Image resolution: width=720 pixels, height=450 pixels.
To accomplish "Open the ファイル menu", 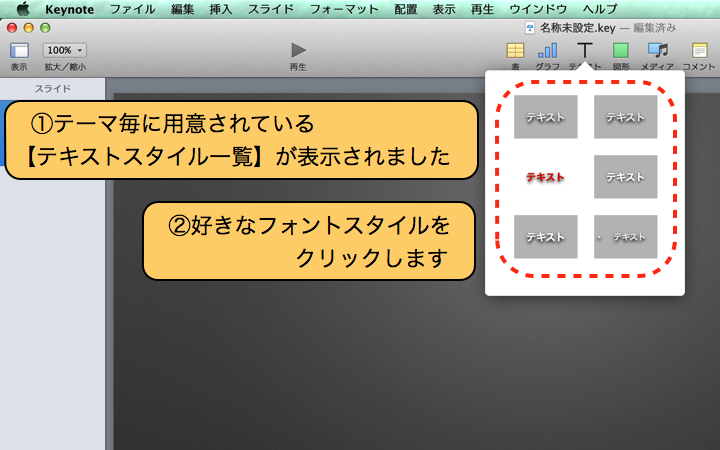I will (x=132, y=9).
